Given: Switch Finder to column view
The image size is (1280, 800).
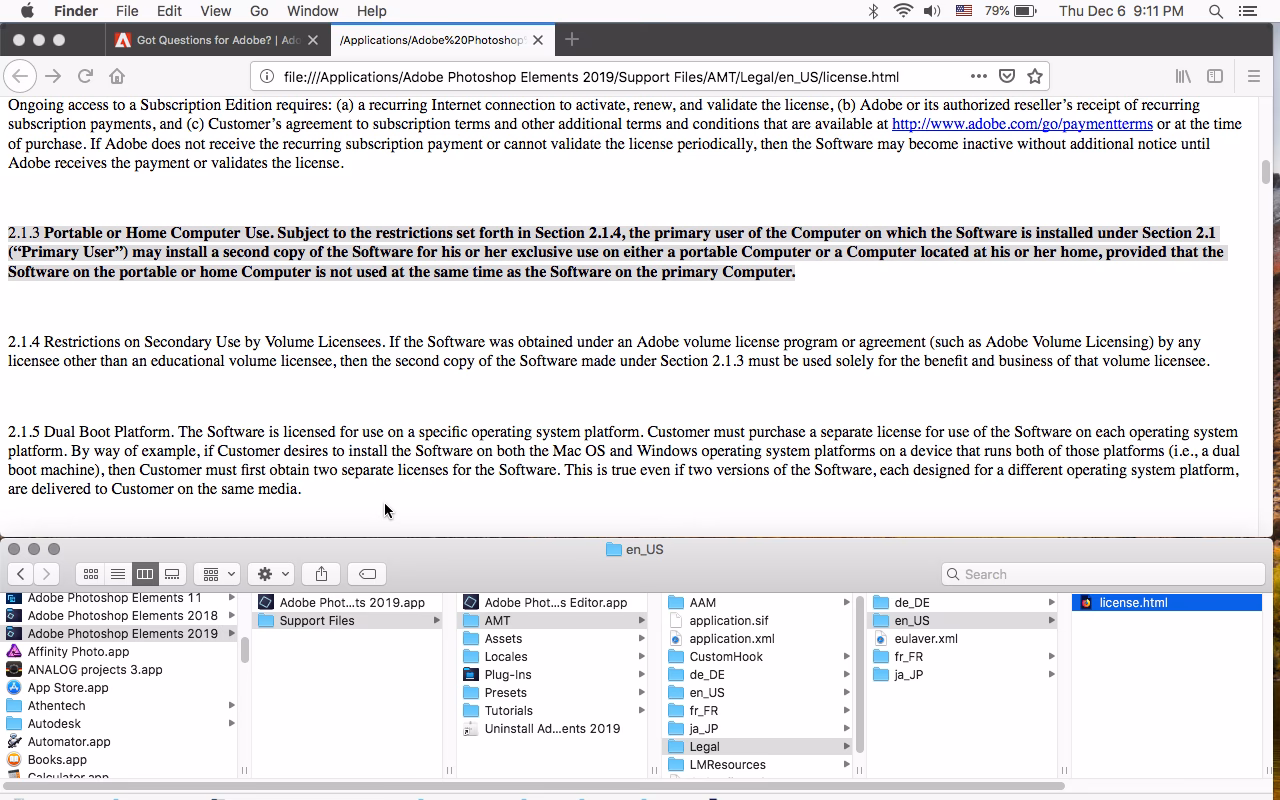Looking at the screenshot, I should pos(145,574).
